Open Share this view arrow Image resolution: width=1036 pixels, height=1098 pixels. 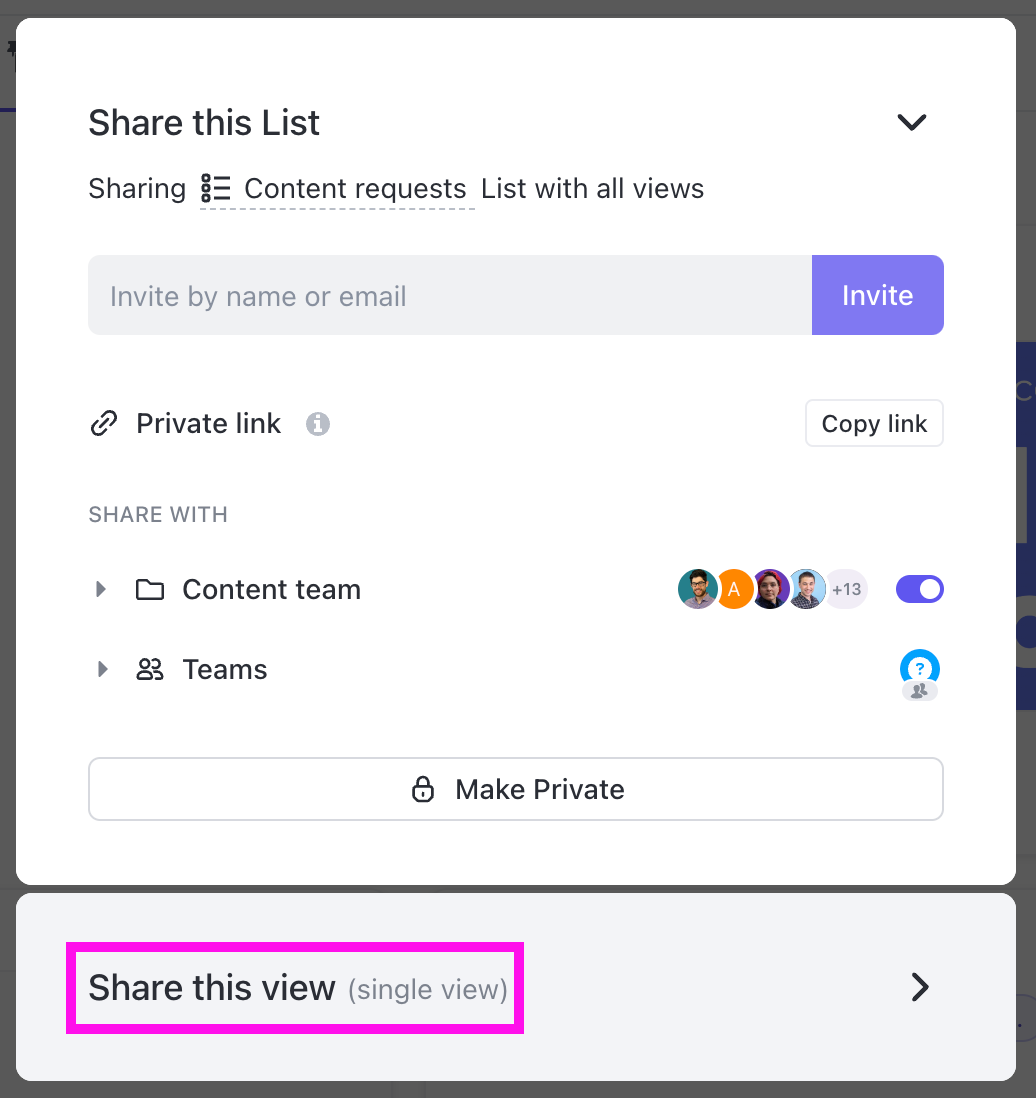(x=919, y=988)
